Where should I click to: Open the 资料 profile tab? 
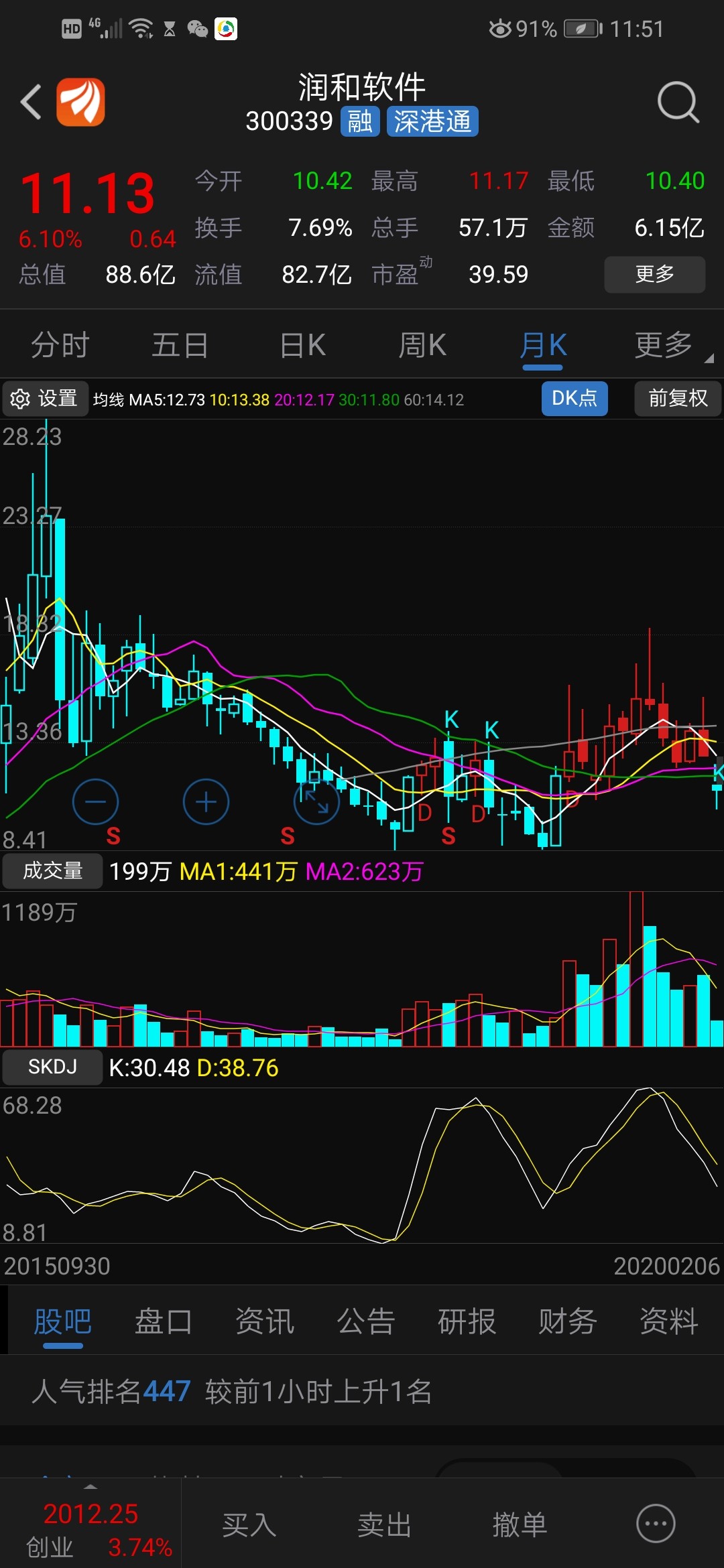tap(669, 1321)
